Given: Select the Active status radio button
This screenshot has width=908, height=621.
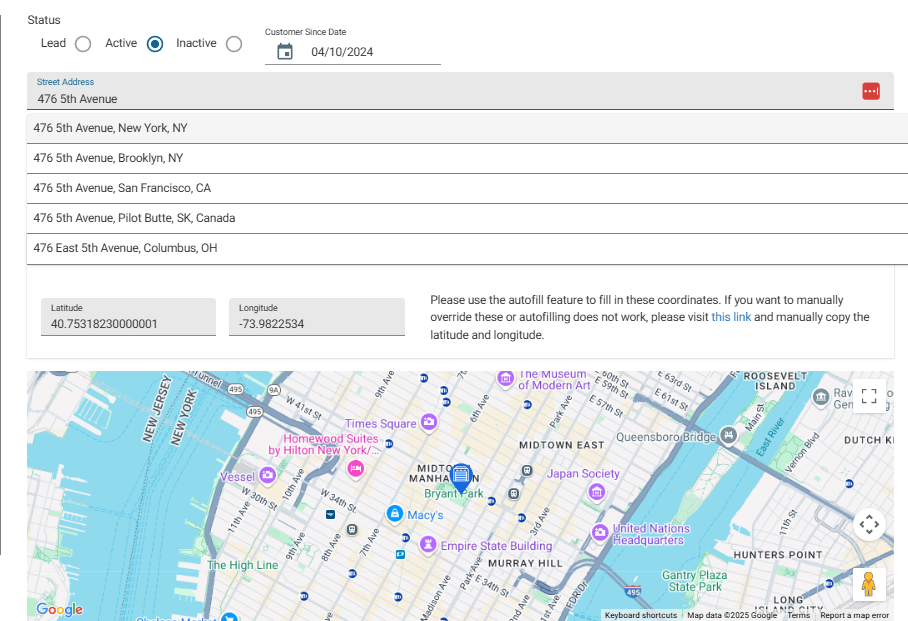Looking at the screenshot, I should point(155,44).
